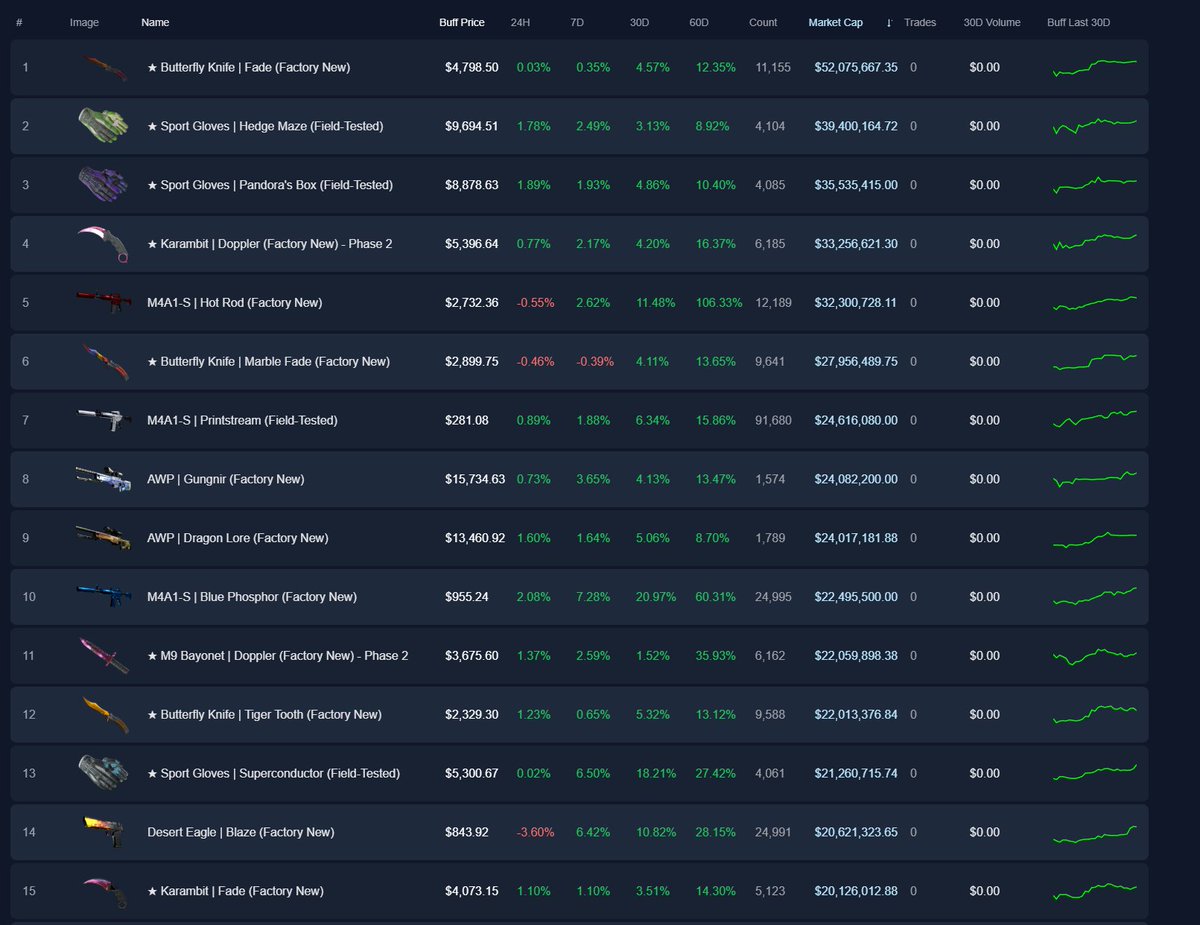Open ★ Butterfly Knife | Marble Fade listing

268,361
